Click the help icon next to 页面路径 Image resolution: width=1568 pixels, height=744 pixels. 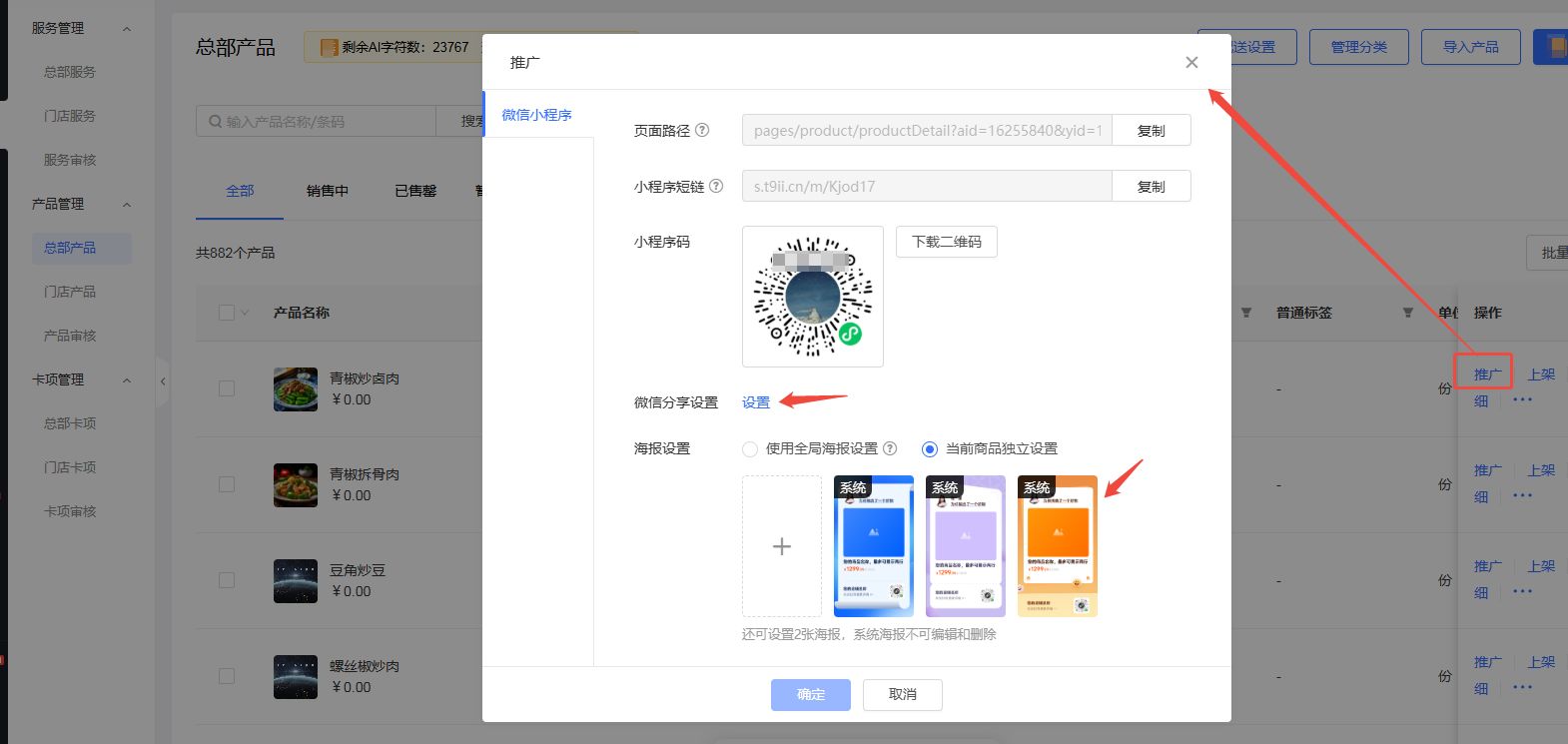click(x=702, y=131)
